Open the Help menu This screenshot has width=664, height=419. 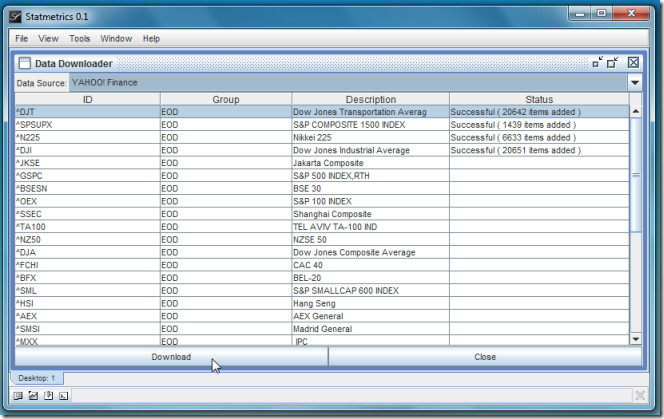pos(151,39)
